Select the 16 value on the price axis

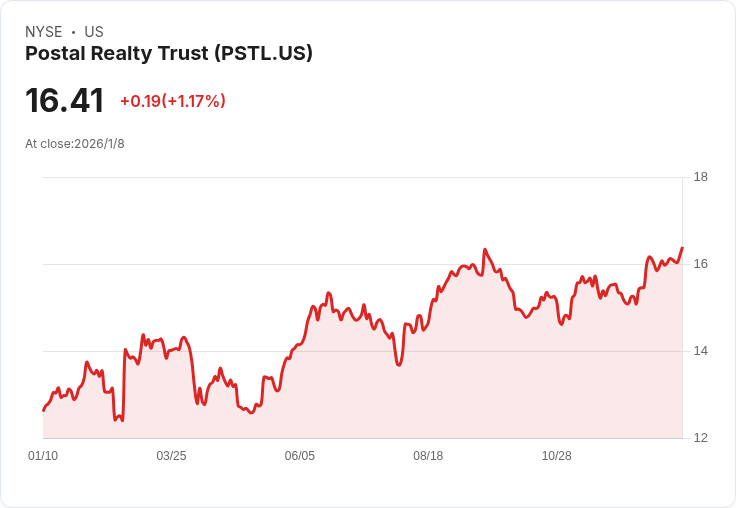point(701,264)
